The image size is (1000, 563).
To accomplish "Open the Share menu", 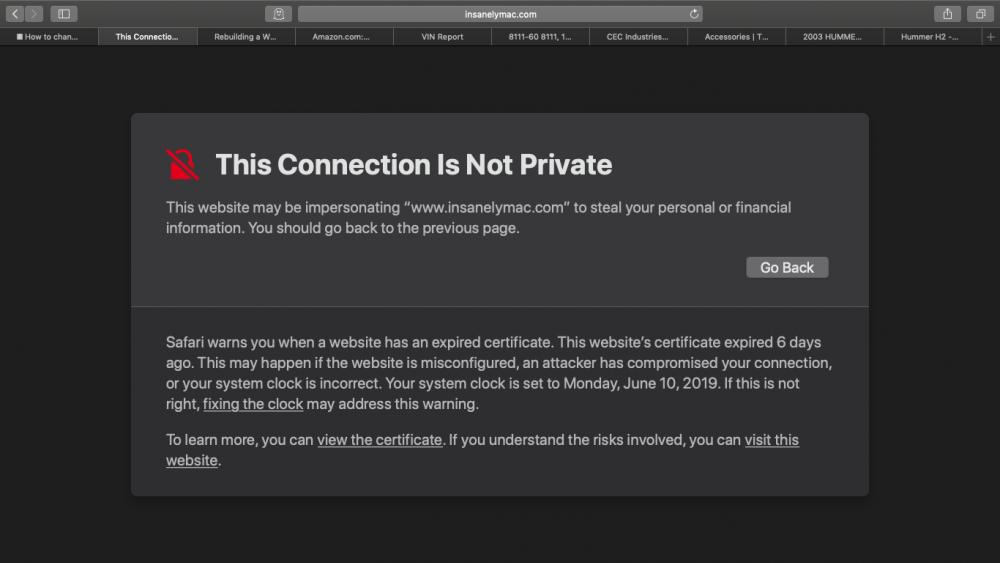I will coord(948,13).
